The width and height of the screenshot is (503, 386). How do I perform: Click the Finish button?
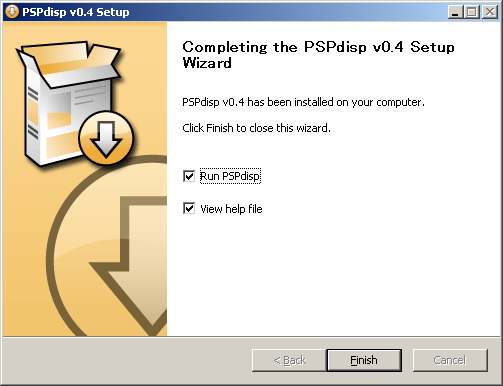[364, 360]
